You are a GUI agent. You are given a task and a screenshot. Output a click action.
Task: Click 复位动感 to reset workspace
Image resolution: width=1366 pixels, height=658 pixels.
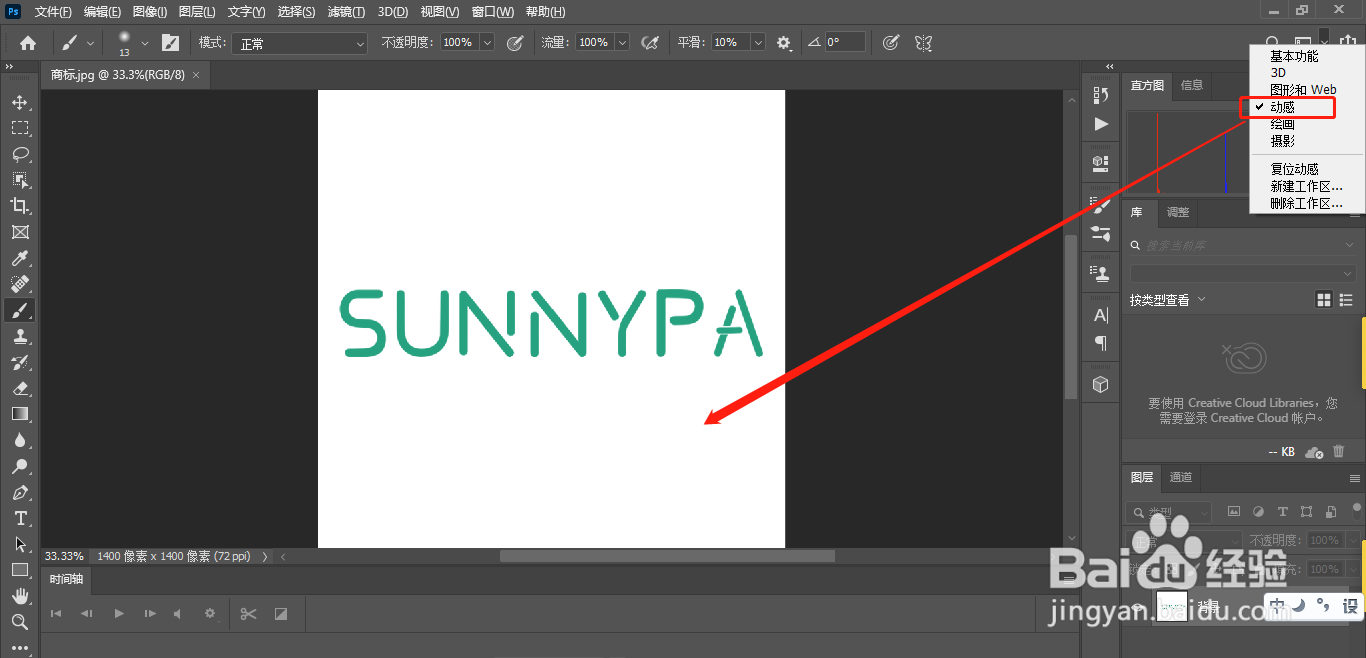click(x=1294, y=169)
